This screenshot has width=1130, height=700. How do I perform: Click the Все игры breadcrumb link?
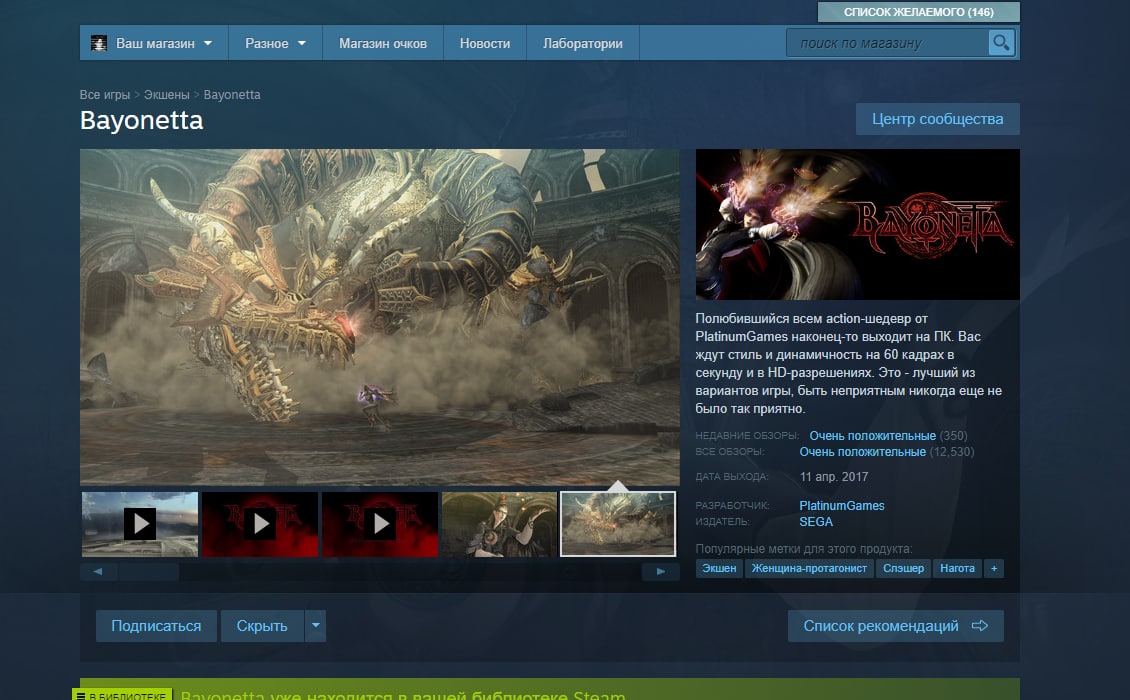coord(104,94)
